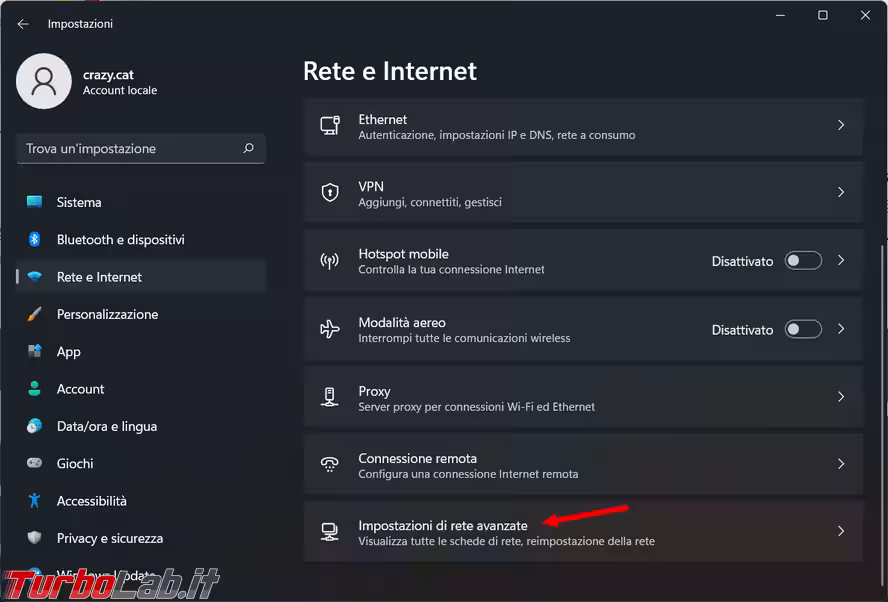Turn on Modalità aereo switch
The height and width of the screenshot is (602, 888).
coord(803,329)
